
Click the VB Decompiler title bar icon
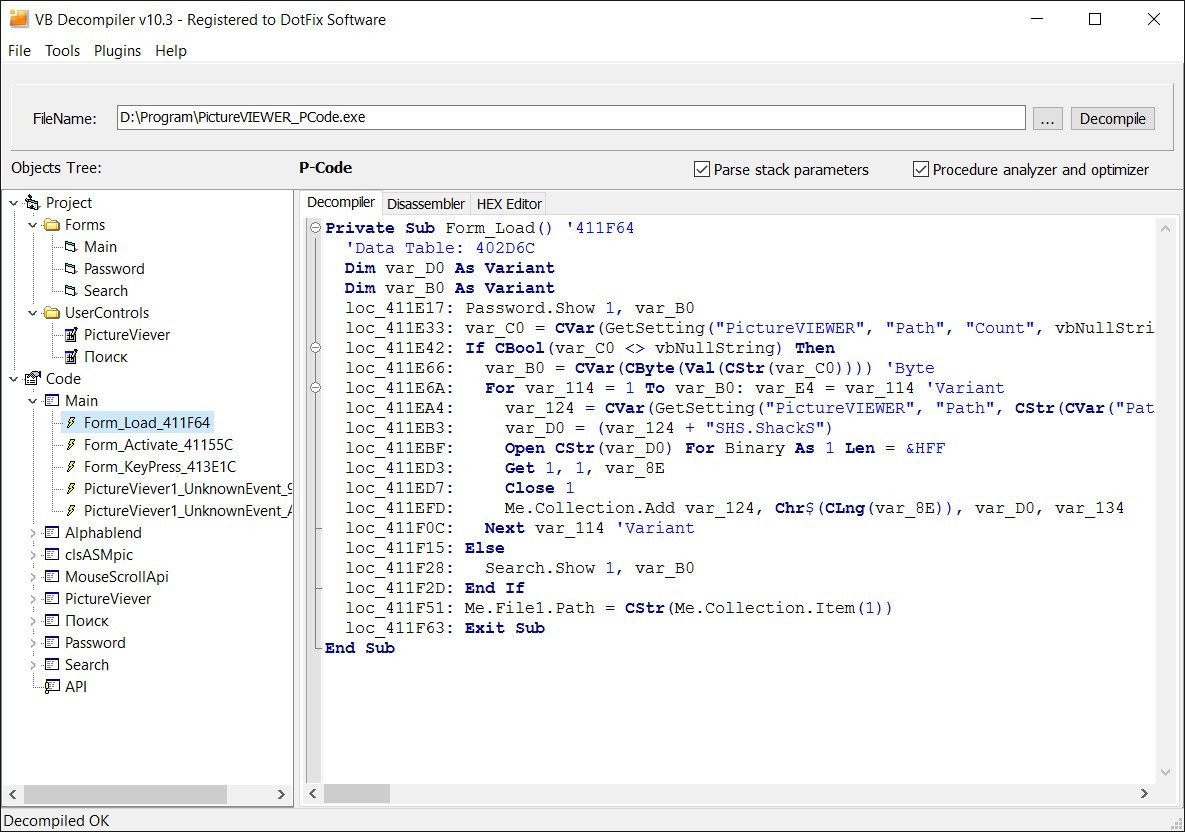coord(20,18)
